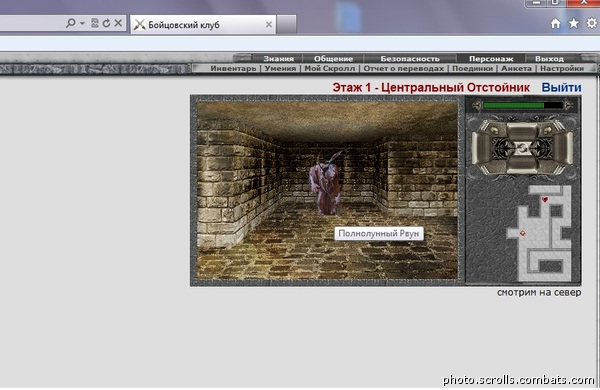600x390 pixels.
Task: Open browser tools gear icon
Action: click(x=592, y=23)
